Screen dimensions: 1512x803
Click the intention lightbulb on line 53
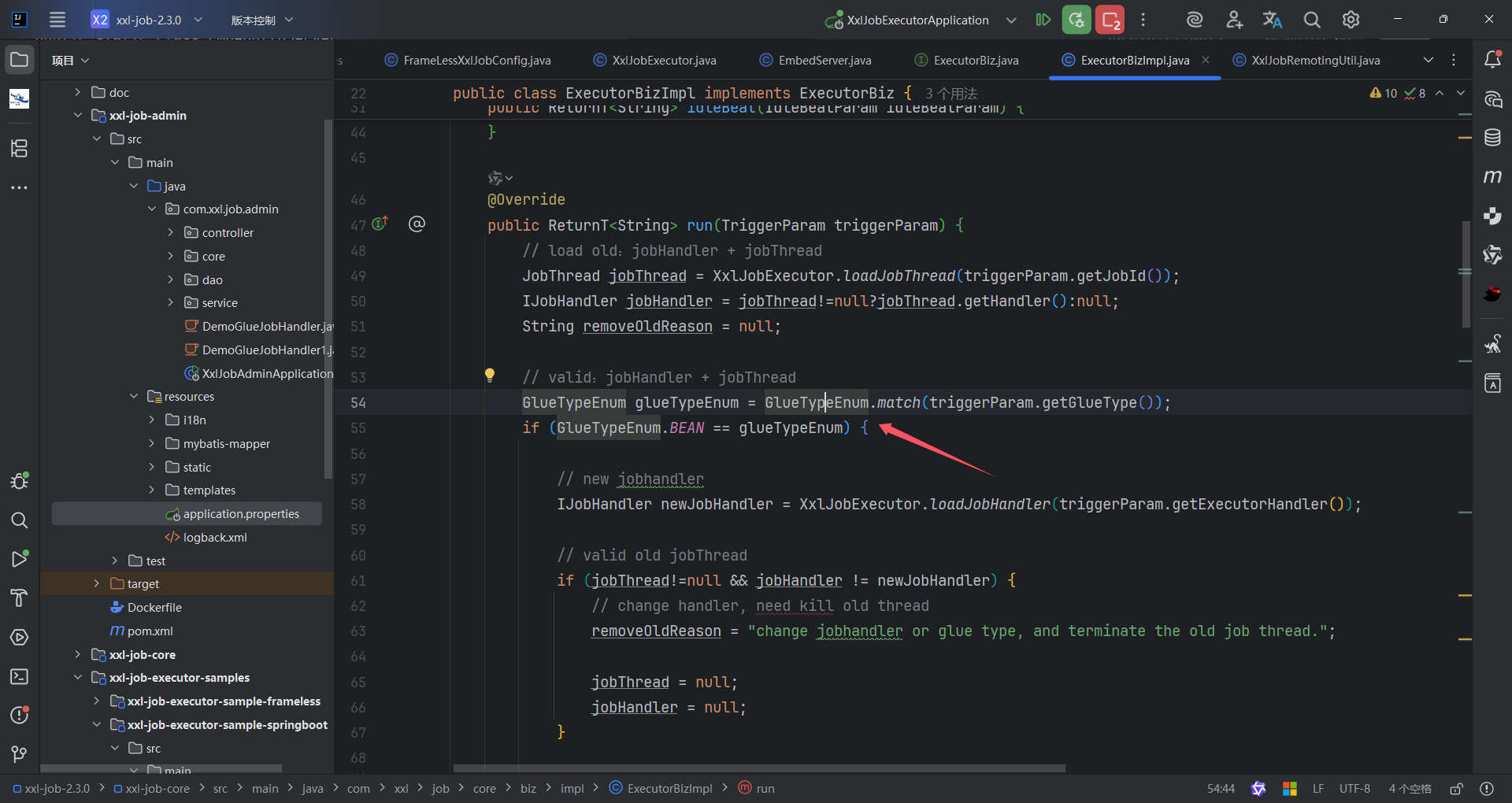click(x=490, y=376)
